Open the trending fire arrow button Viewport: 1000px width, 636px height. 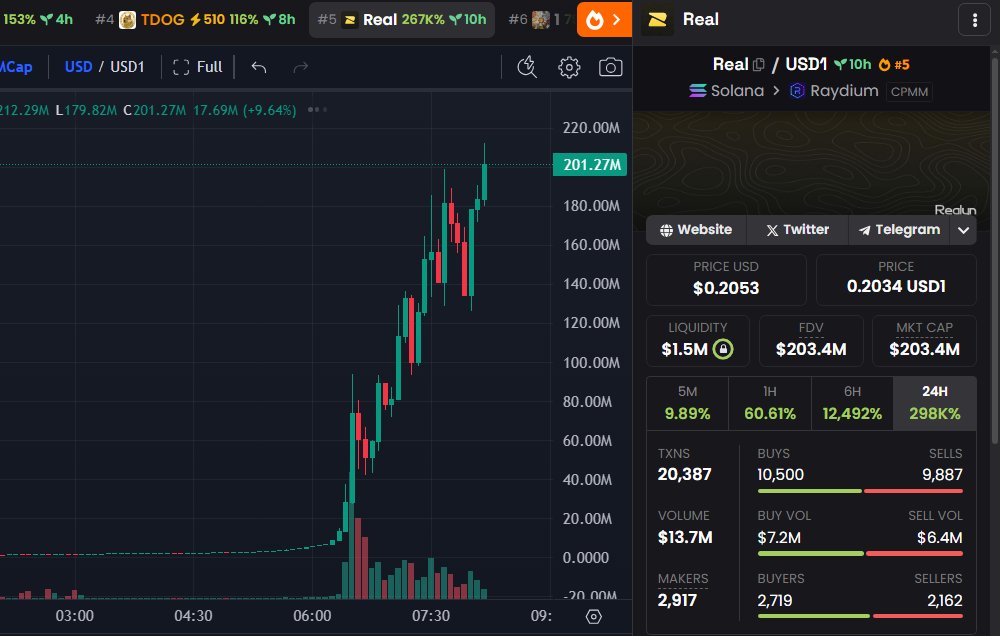604,20
